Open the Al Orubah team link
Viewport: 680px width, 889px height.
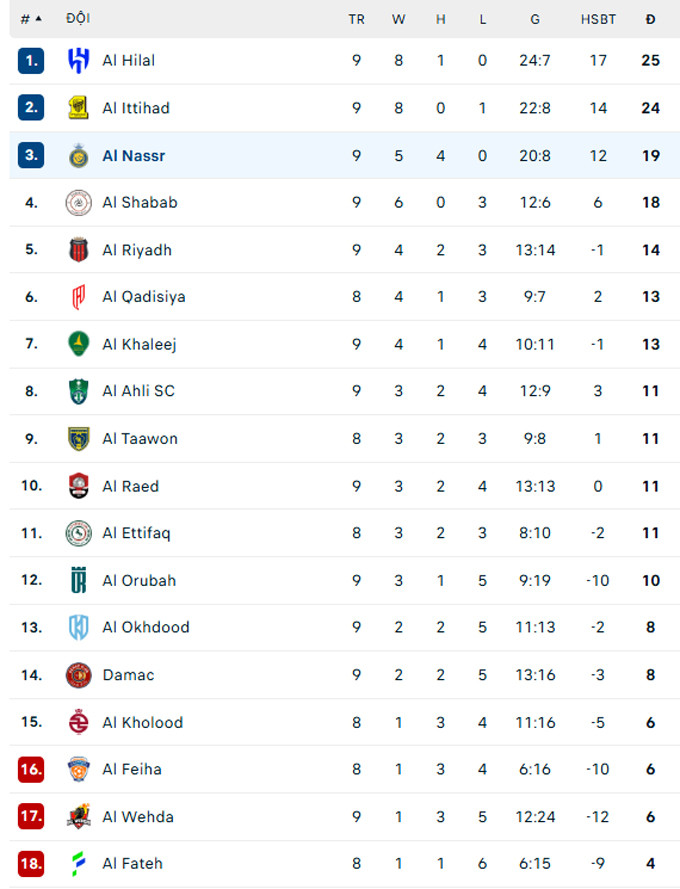click(139, 581)
